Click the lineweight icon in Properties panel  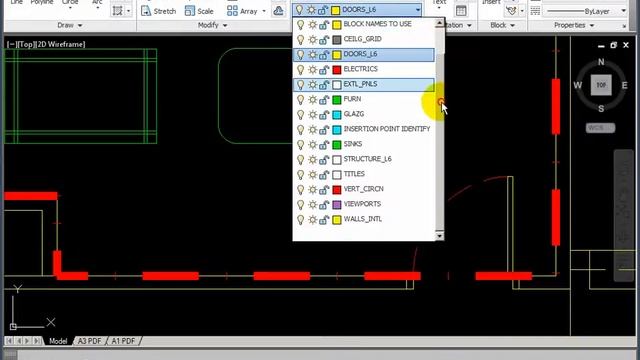[x=535, y=11]
